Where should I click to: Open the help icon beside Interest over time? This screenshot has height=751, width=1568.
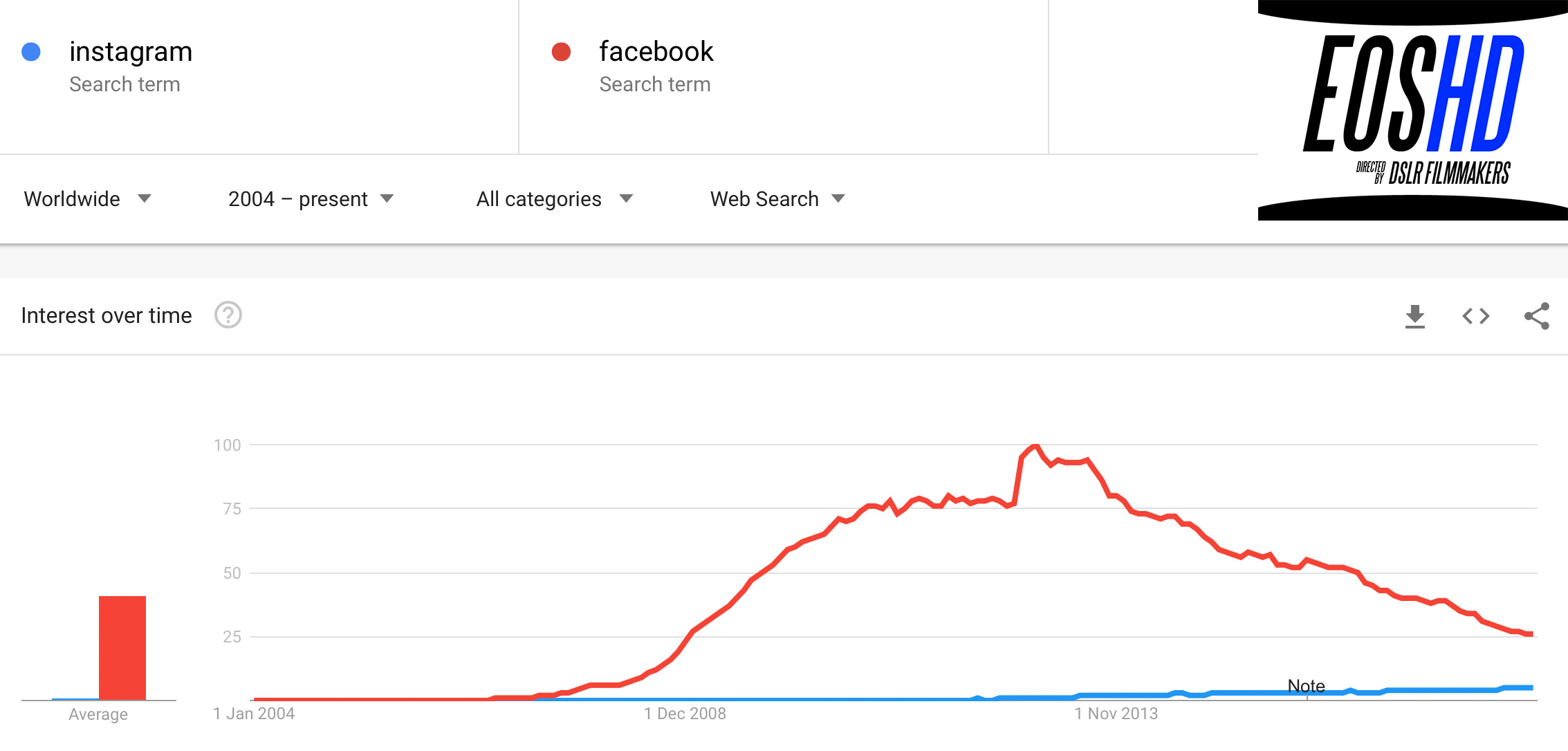tap(228, 315)
